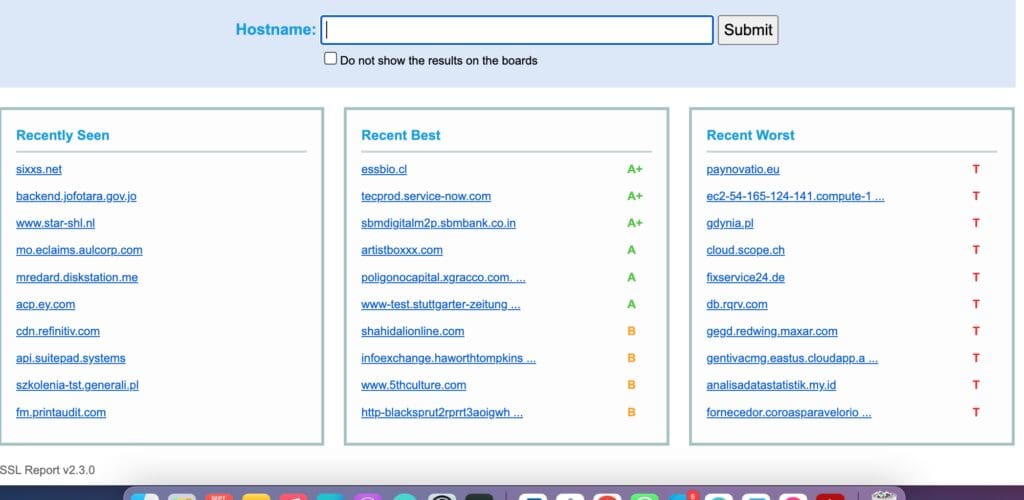This screenshot has width=1024, height=500.
Task: Open mredard.diskstation.me link
Action: click(77, 277)
